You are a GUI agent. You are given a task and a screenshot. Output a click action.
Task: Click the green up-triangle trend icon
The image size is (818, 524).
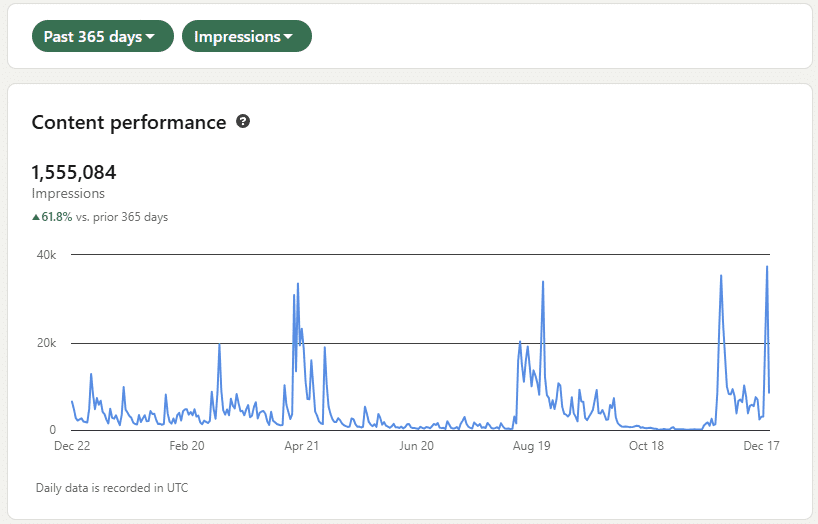click(36, 217)
